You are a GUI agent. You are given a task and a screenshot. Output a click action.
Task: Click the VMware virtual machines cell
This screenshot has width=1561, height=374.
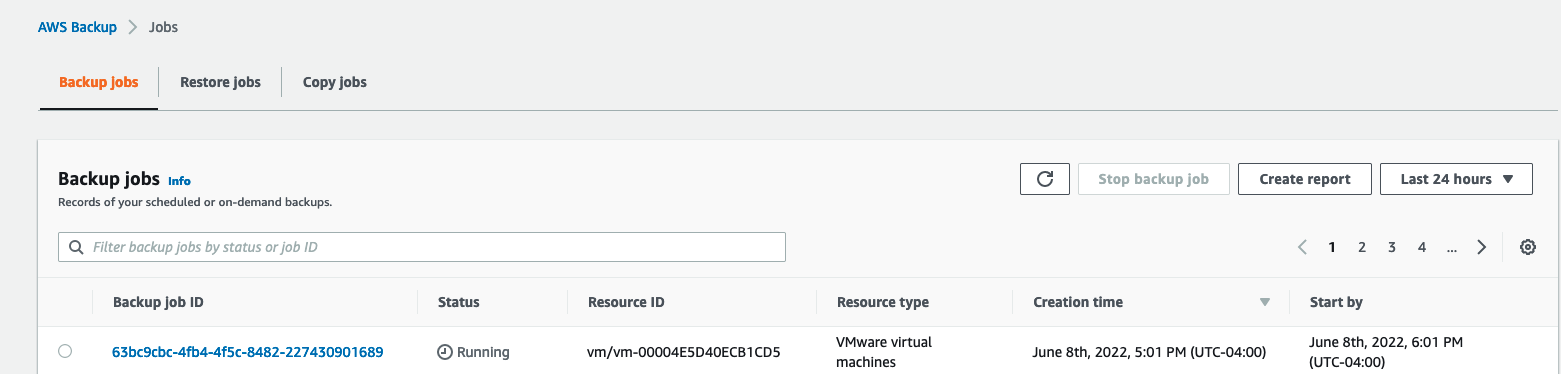(x=884, y=352)
